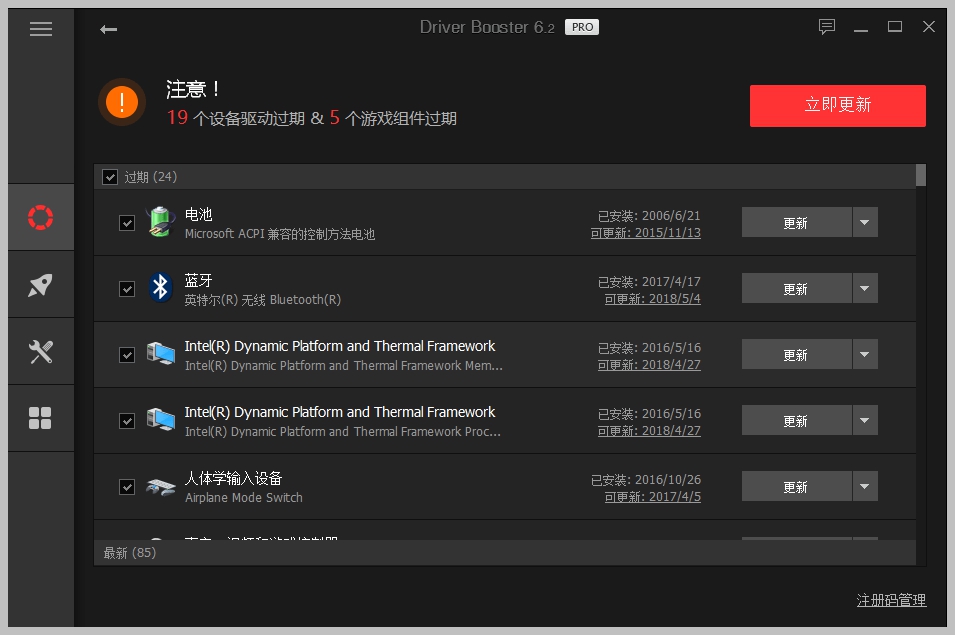Image resolution: width=955 pixels, height=635 pixels.
Task: Uncheck the Thermal Framework Proc... checkbox
Action: point(127,421)
